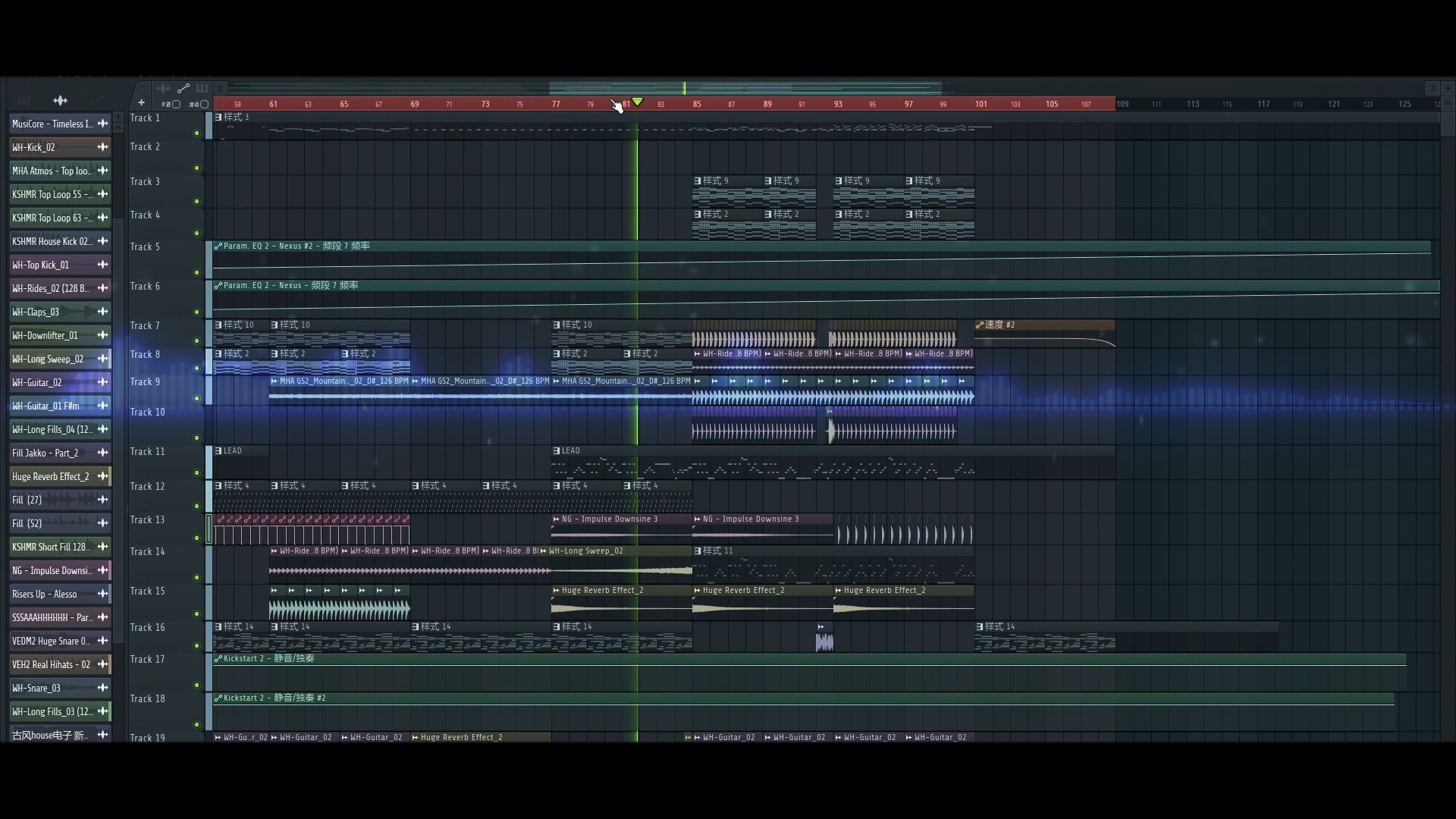
Task: Click the waveform icon on WH-Downlifter_01 item
Action: tap(102, 335)
